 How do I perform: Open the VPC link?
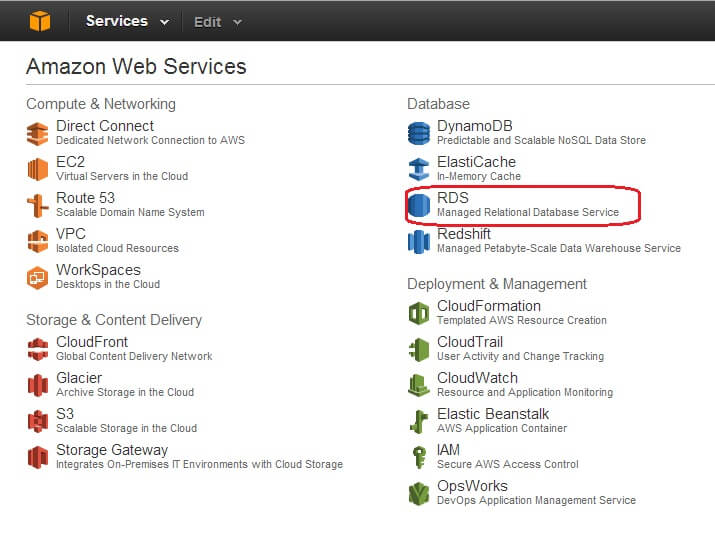(x=71, y=234)
